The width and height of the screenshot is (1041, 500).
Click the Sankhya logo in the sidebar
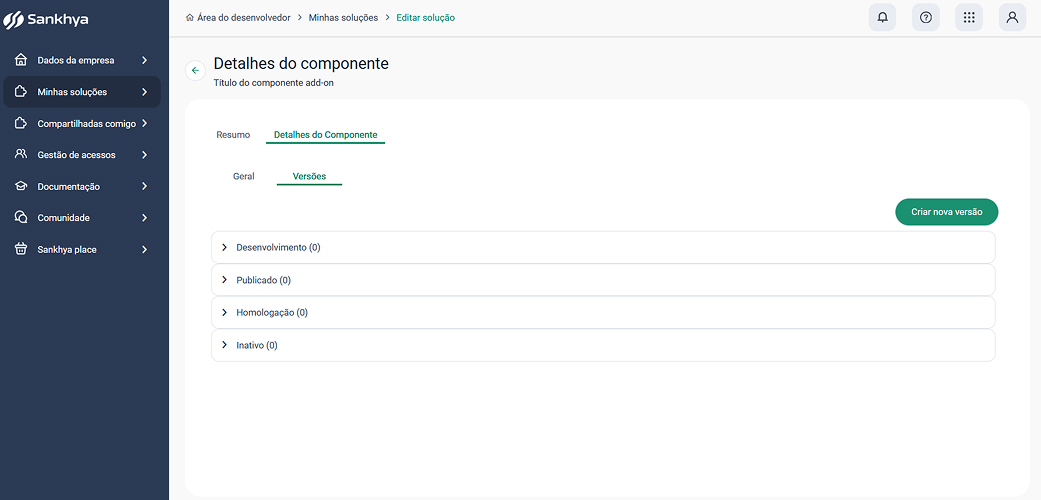pos(46,20)
